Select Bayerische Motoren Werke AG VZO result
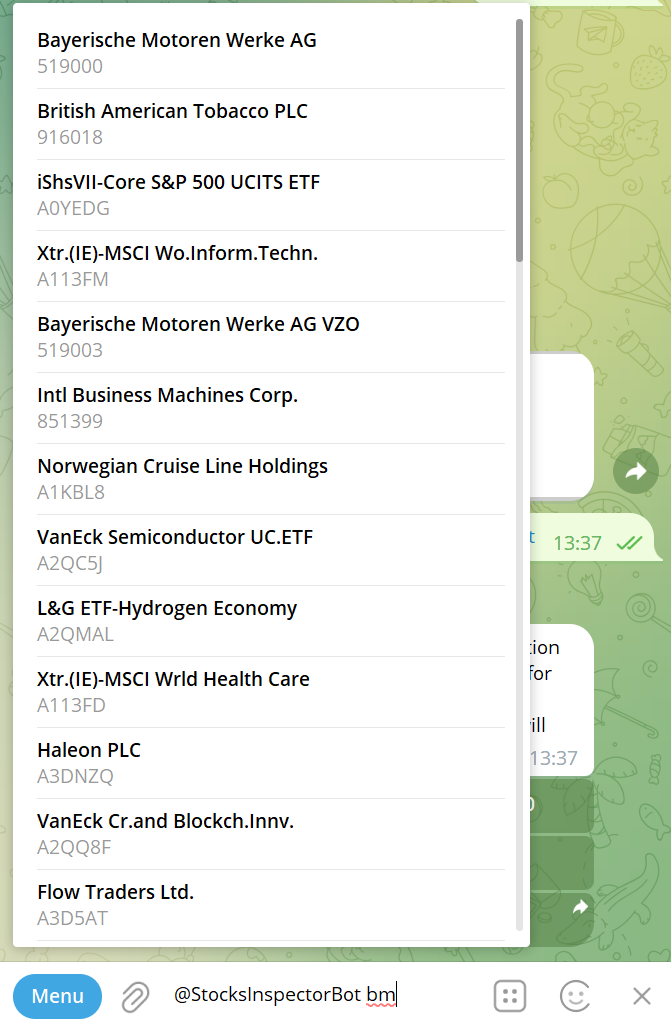This screenshot has height=1024, width=671. [x=270, y=337]
